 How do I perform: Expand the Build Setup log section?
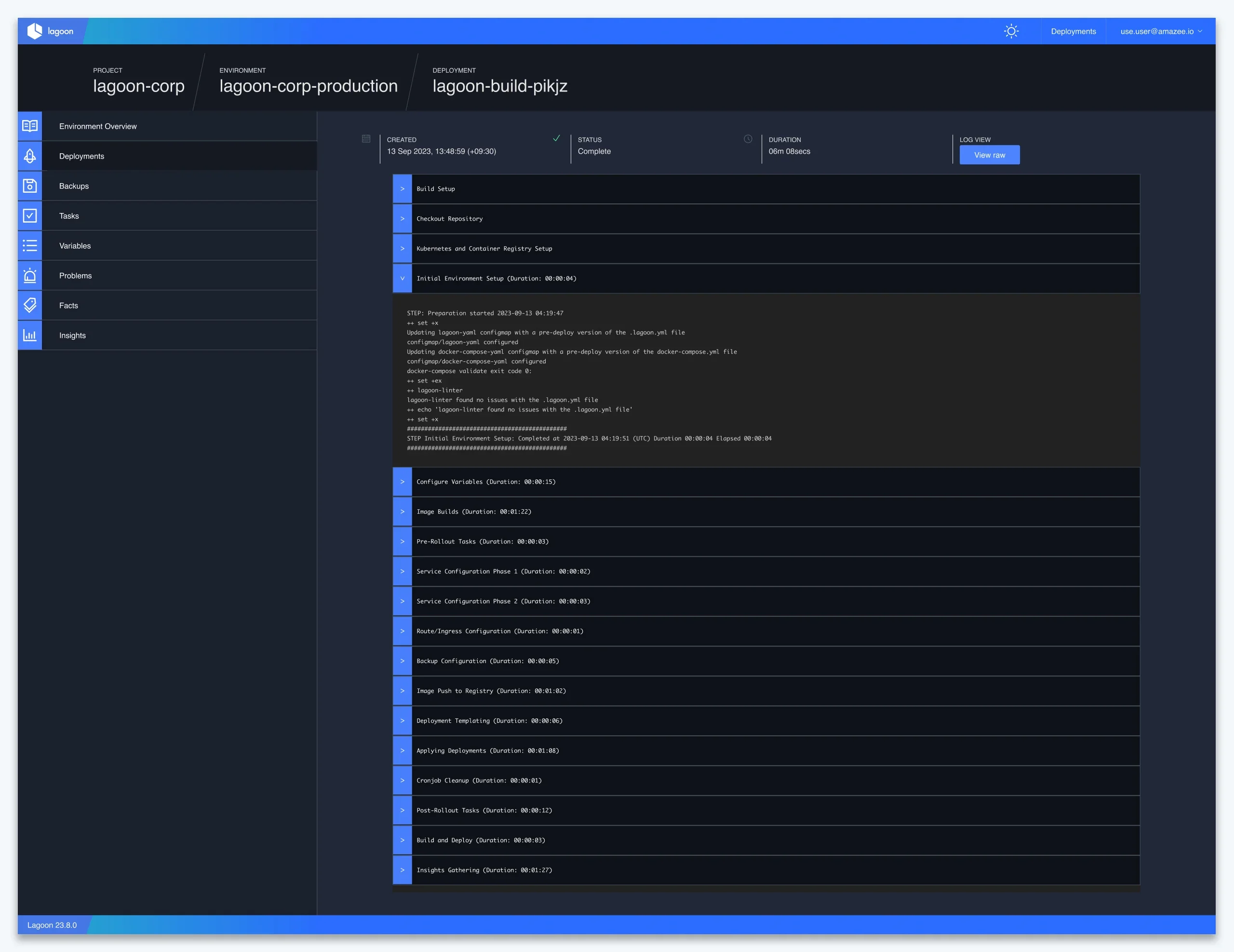402,189
